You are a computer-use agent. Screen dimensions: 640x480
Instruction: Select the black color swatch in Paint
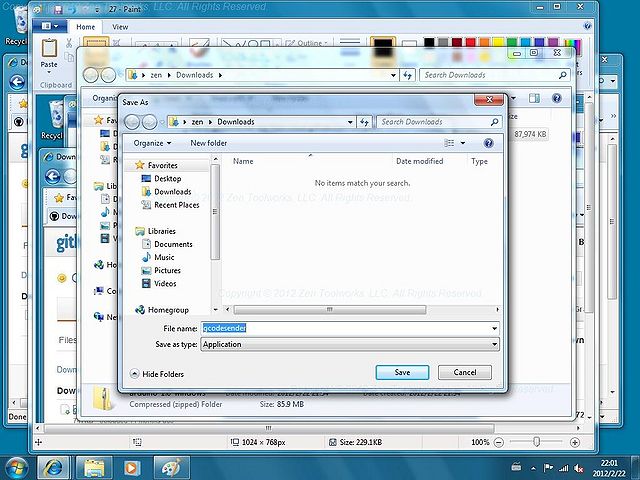(429, 42)
